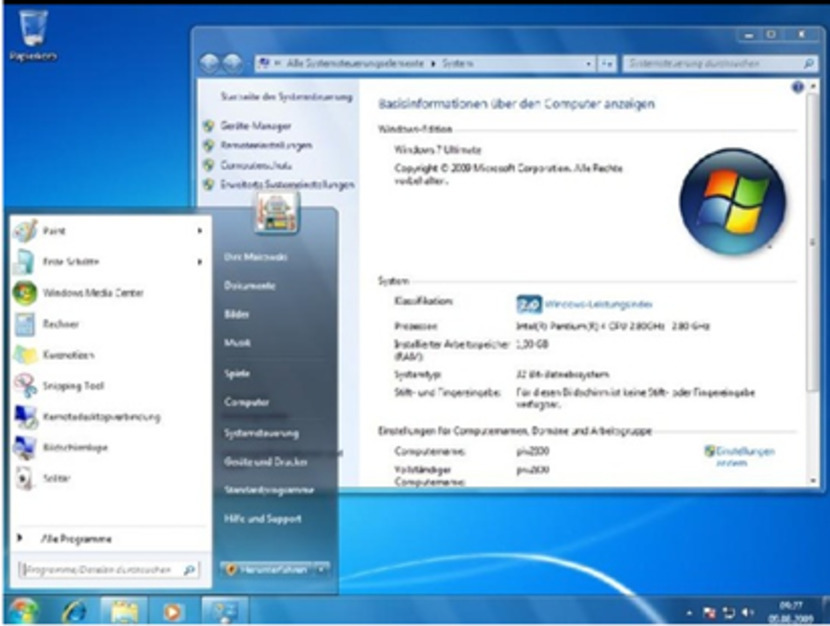
Task: Expand the Paint recent files submenu arrow
Action: click(x=199, y=231)
